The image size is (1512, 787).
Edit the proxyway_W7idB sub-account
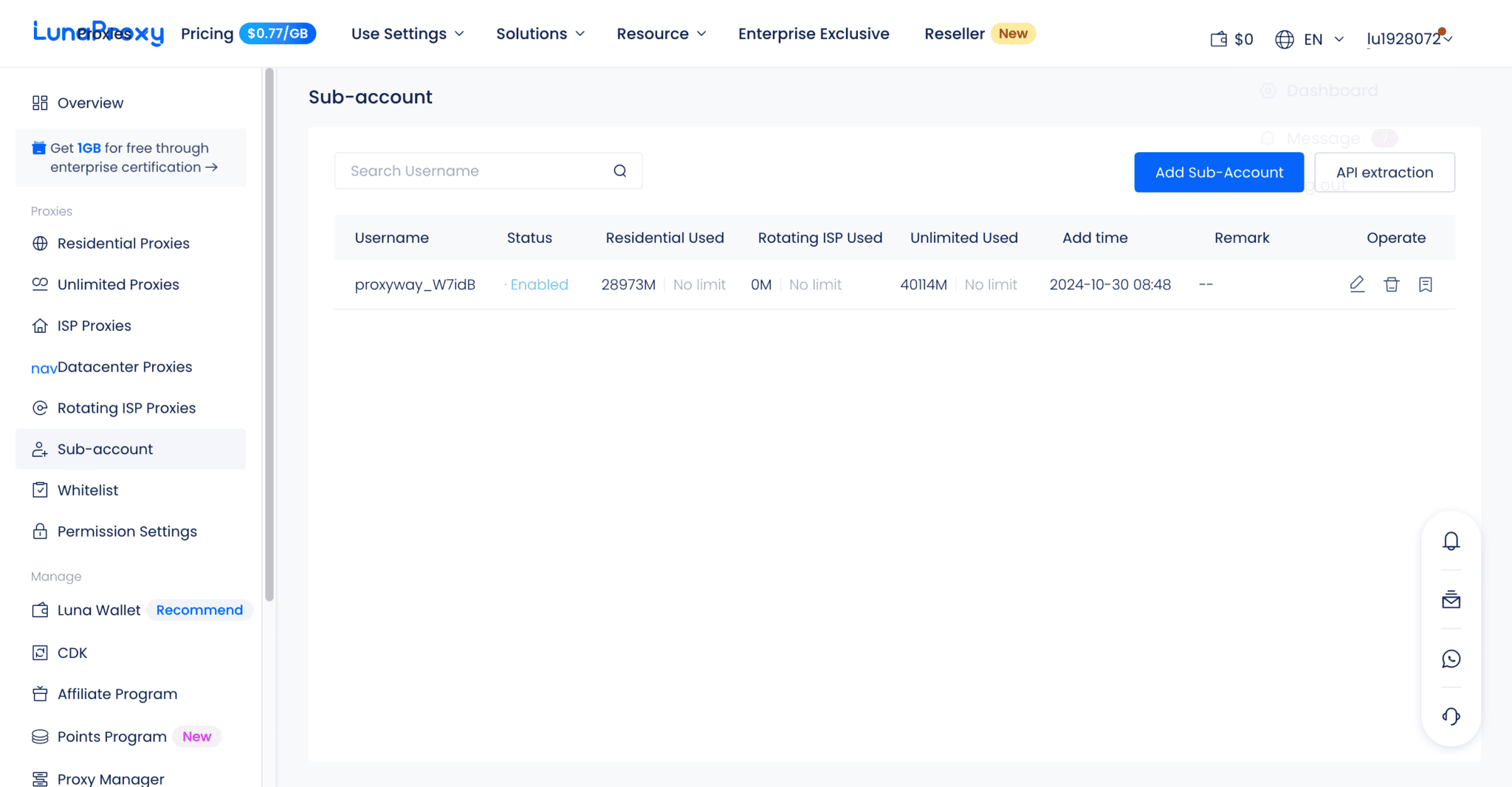(1357, 284)
